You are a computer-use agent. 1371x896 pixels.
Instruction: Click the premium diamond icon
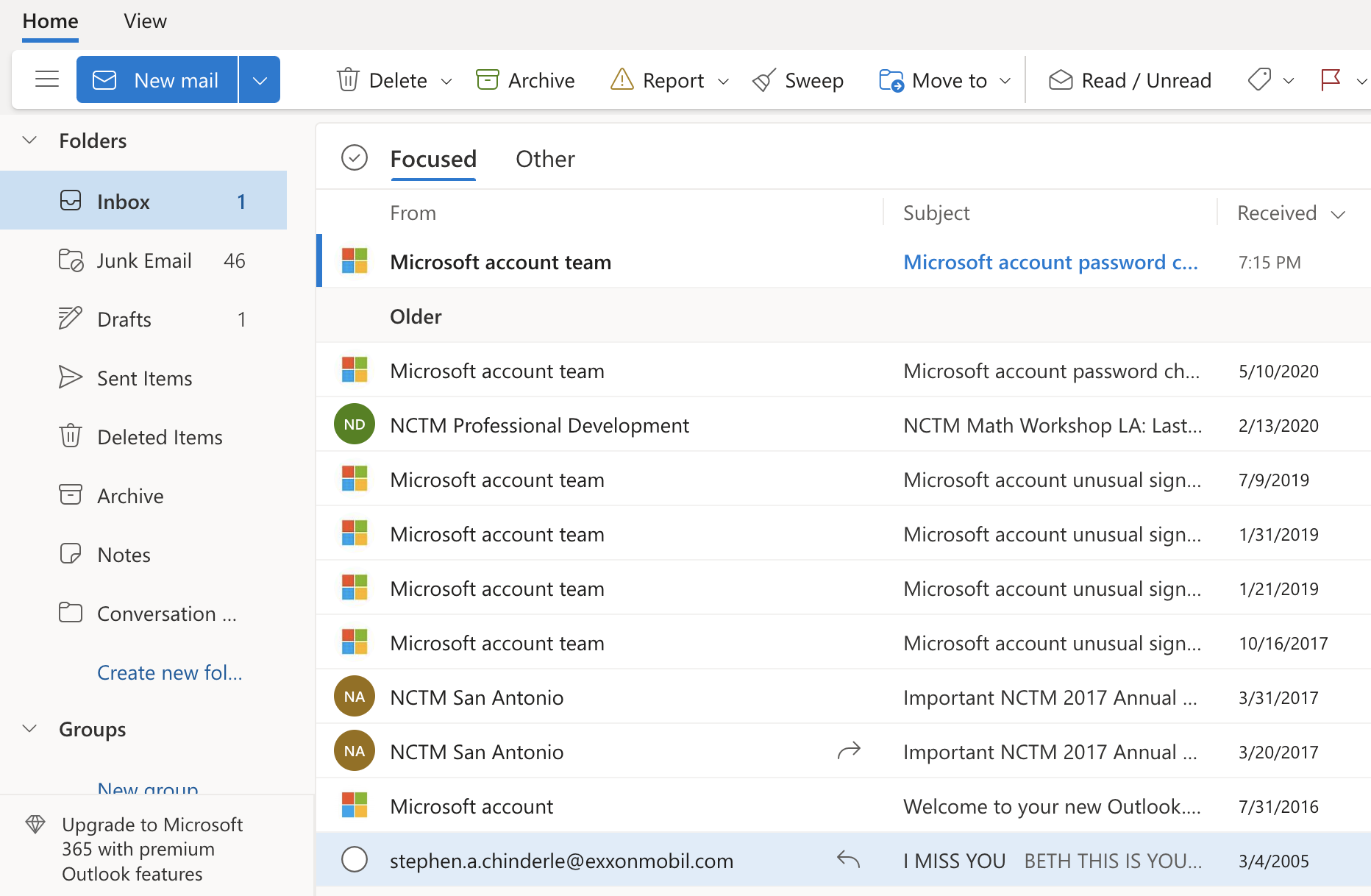click(35, 824)
